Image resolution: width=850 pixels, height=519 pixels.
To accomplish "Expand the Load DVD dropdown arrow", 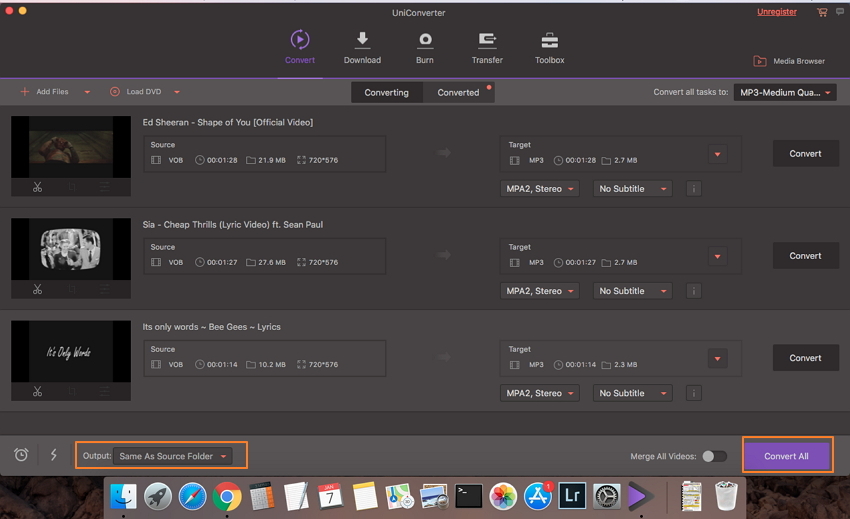I will [x=177, y=92].
